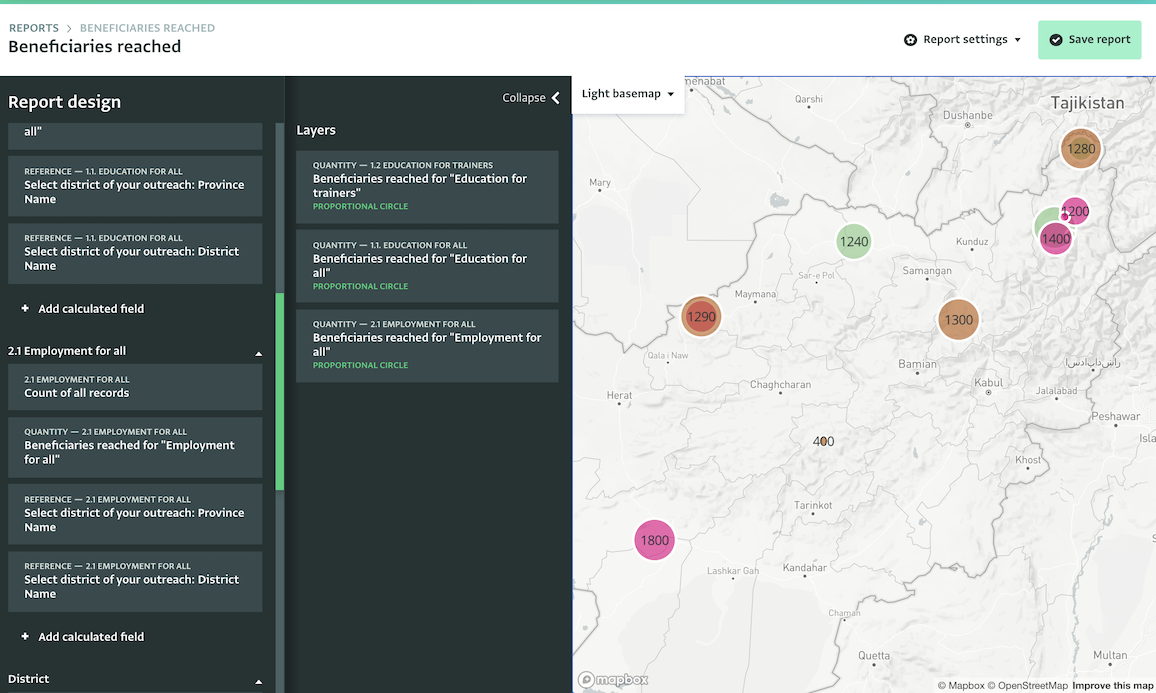Select the Education for all layer card
1156x693 pixels.
427,266
